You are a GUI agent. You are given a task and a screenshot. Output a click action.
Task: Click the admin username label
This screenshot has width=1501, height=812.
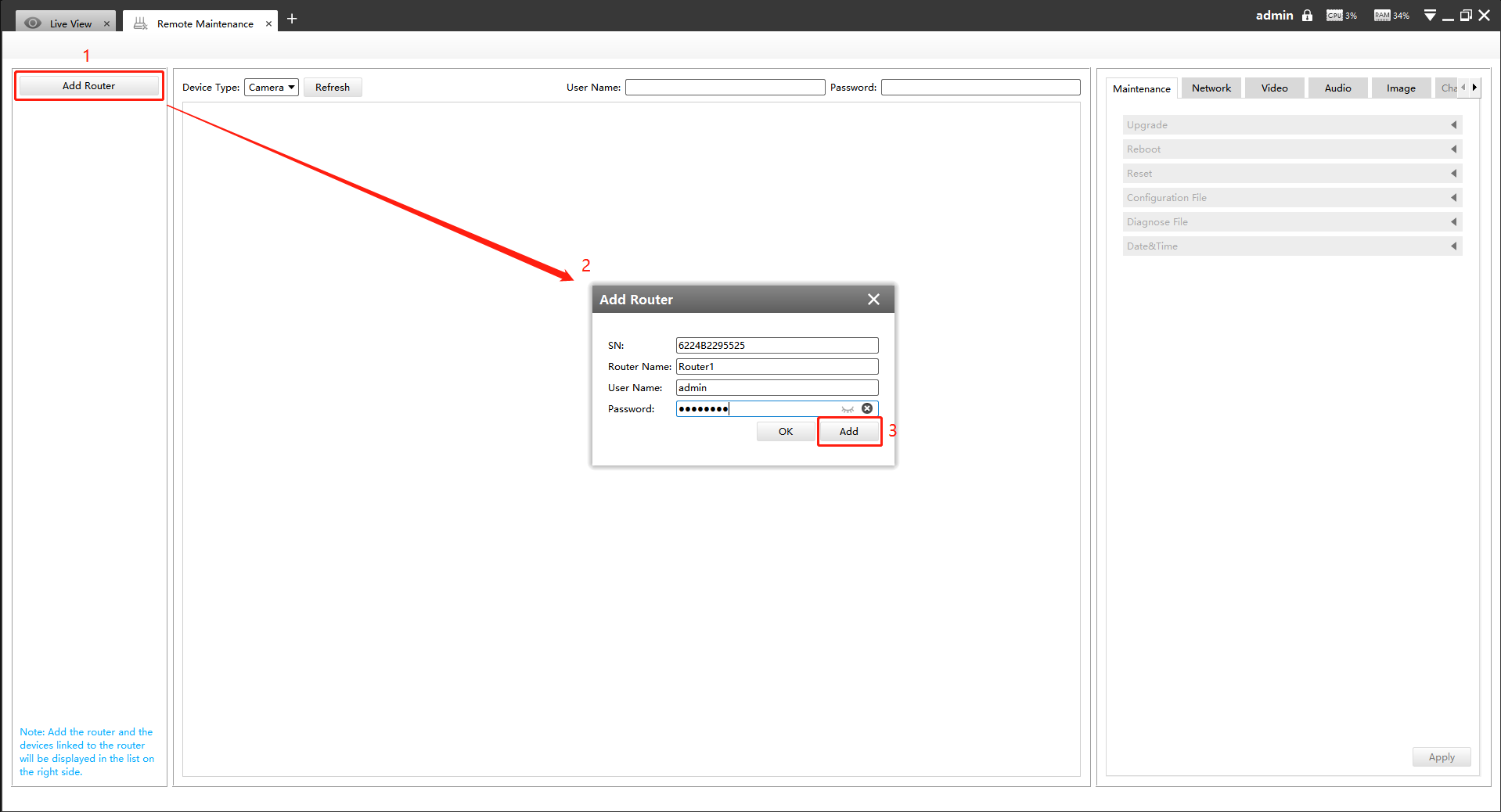1274,16
